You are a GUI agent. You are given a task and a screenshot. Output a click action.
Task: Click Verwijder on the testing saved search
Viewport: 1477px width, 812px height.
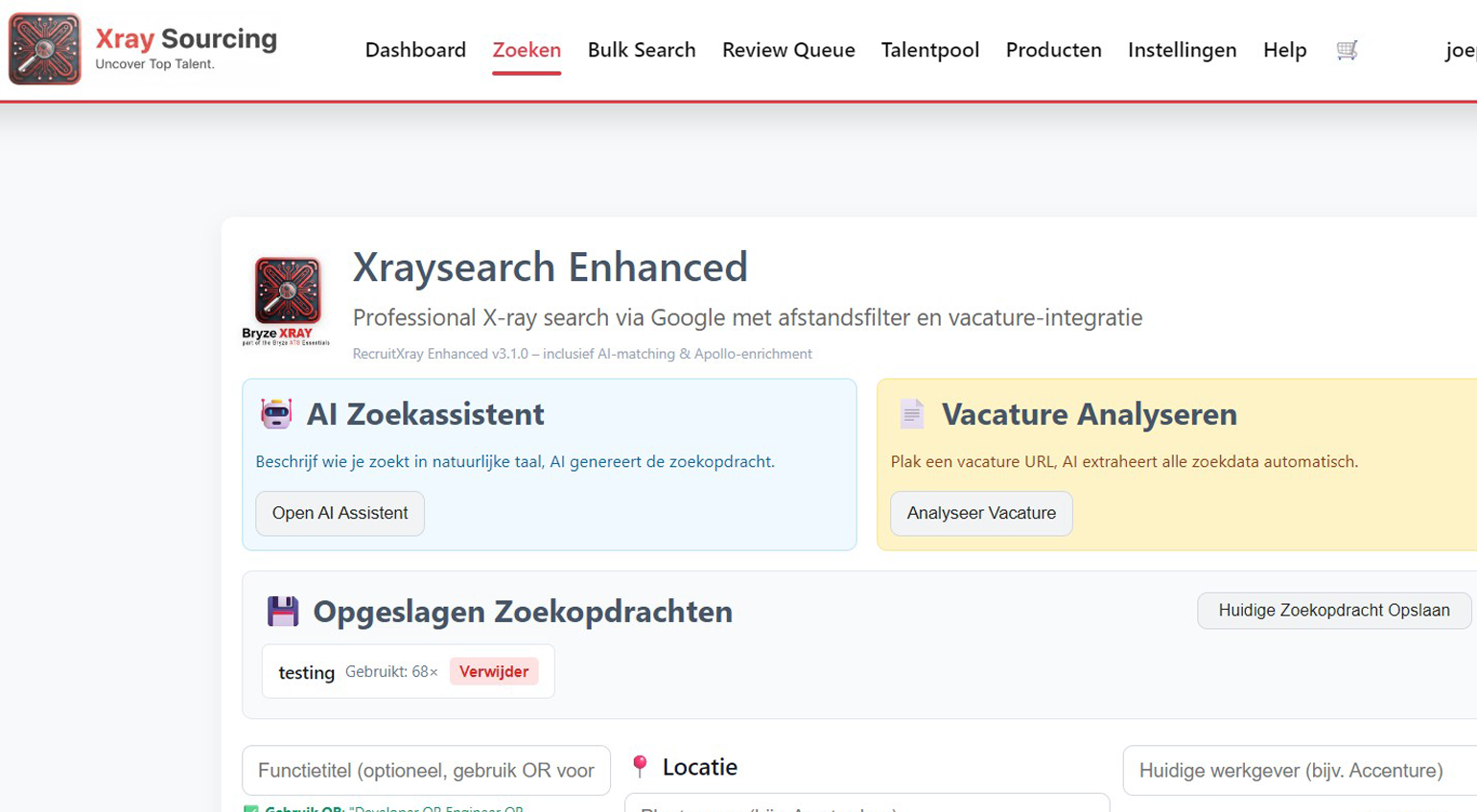pyautogui.click(x=494, y=671)
